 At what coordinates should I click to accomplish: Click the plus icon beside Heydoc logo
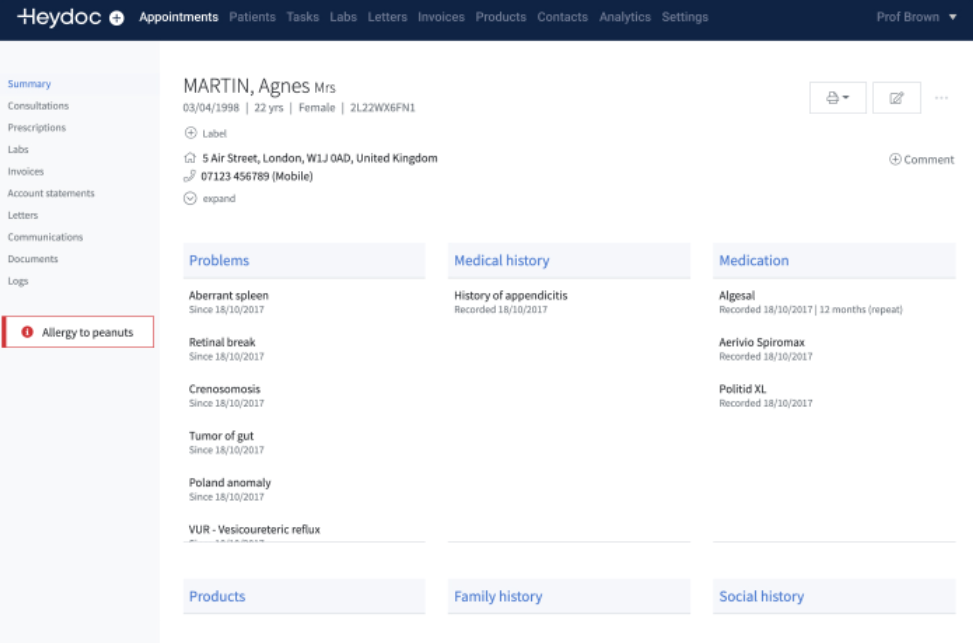pos(117,18)
